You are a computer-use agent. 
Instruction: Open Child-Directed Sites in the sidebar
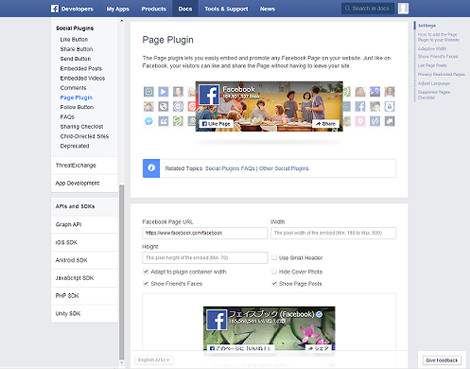click(84, 136)
